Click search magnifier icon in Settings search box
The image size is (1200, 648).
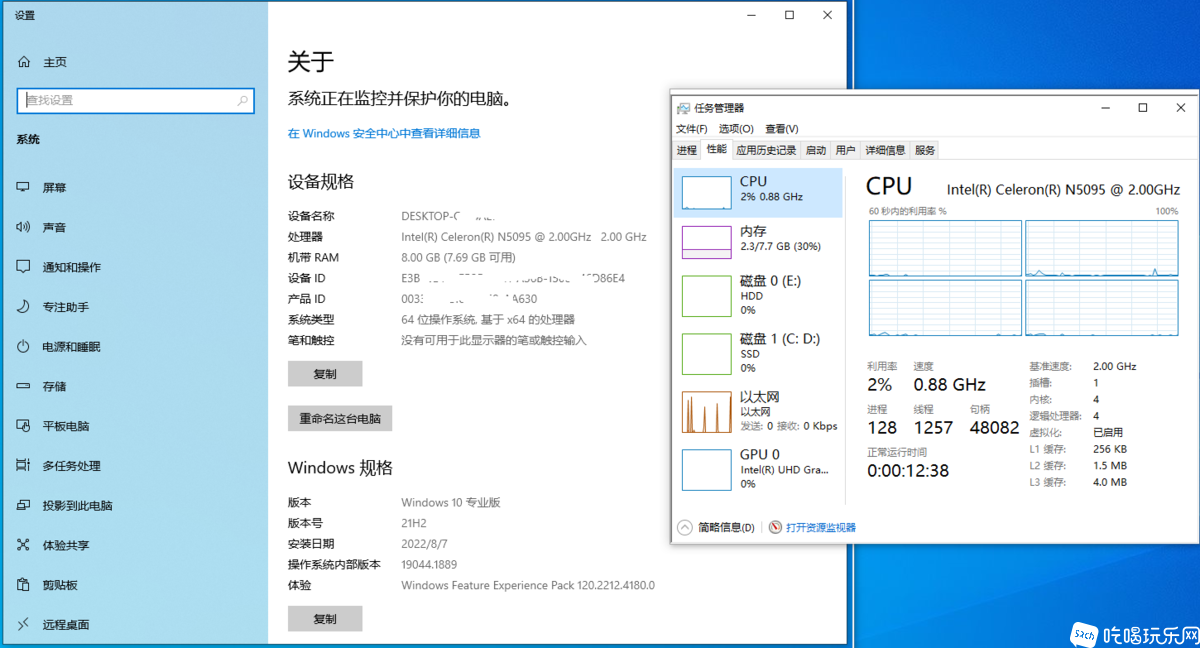[242, 100]
